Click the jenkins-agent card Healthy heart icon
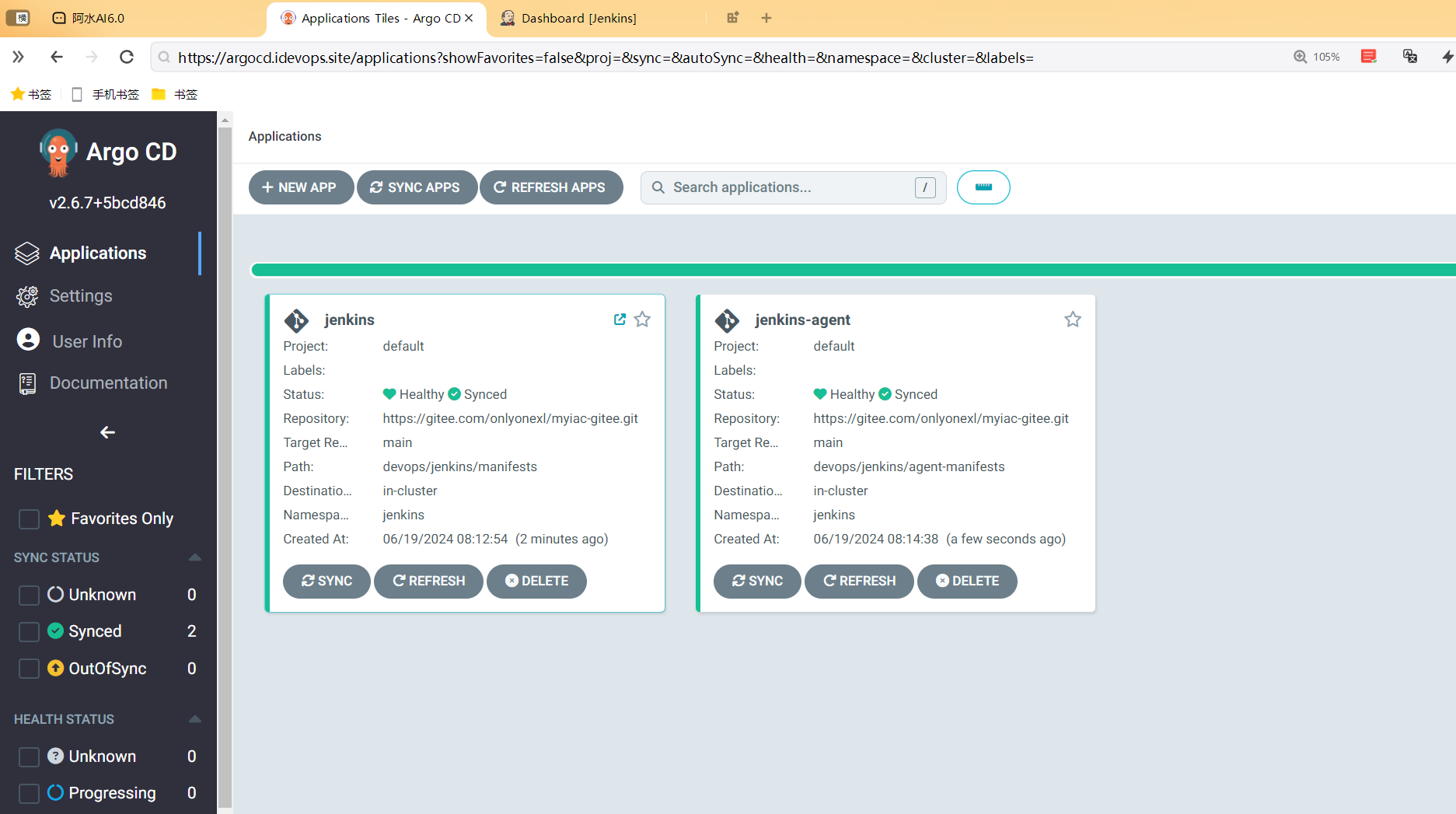The image size is (1456, 814). (x=820, y=394)
